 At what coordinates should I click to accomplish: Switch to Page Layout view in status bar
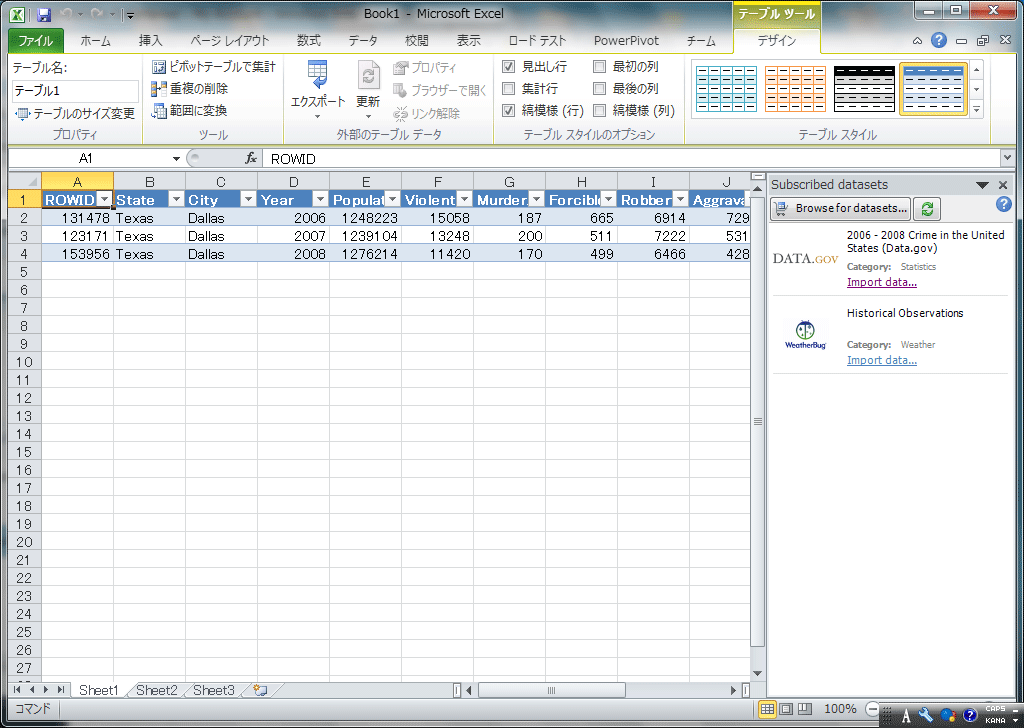pyautogui.click(x=786, y=709)
